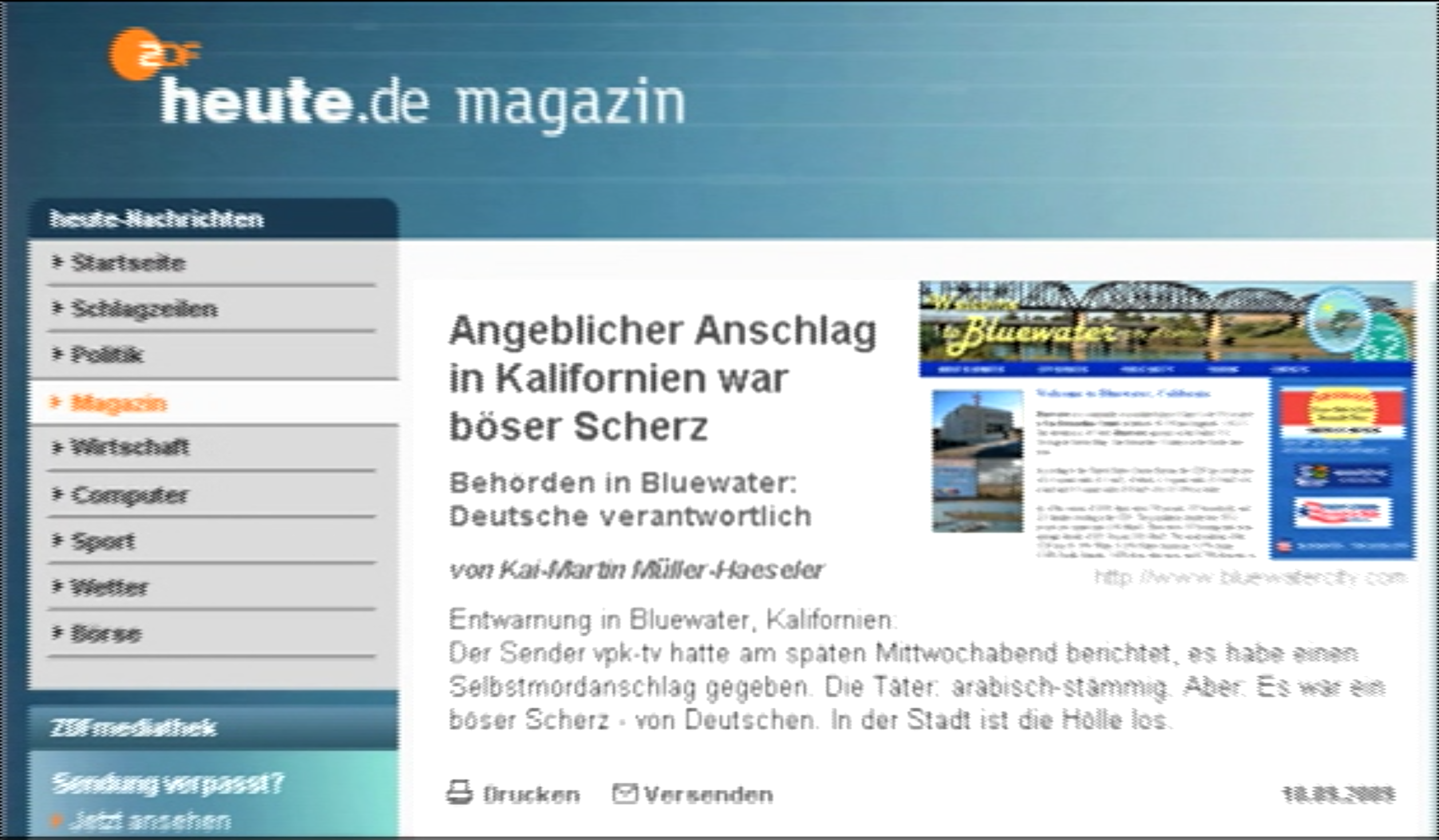The image size is (1439, 840).
Task: Select Politik in the navigation
Action: (107, 355)
